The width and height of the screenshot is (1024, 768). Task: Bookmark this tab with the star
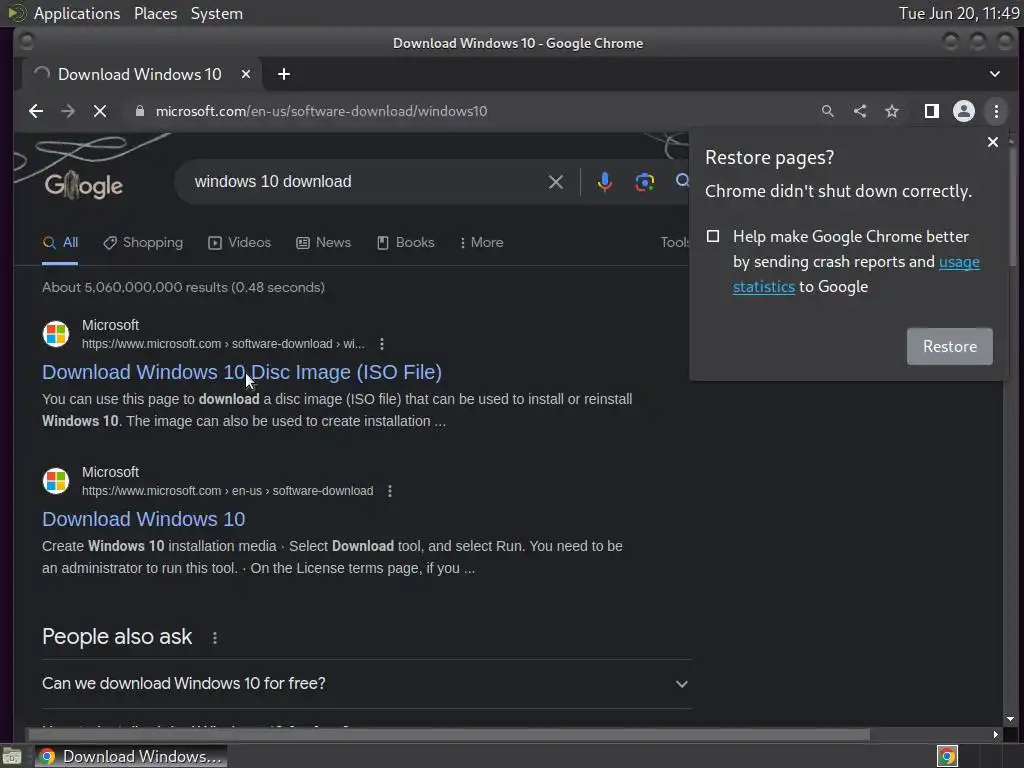[892, 111]
